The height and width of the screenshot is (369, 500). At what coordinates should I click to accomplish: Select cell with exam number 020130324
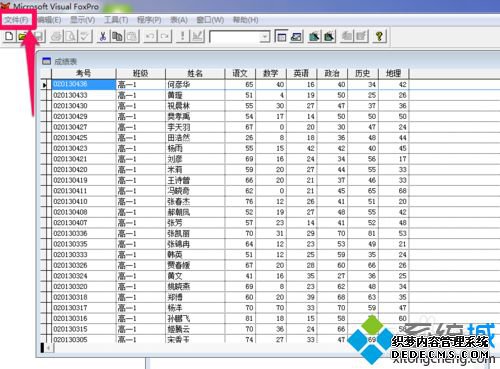point(84,276)
